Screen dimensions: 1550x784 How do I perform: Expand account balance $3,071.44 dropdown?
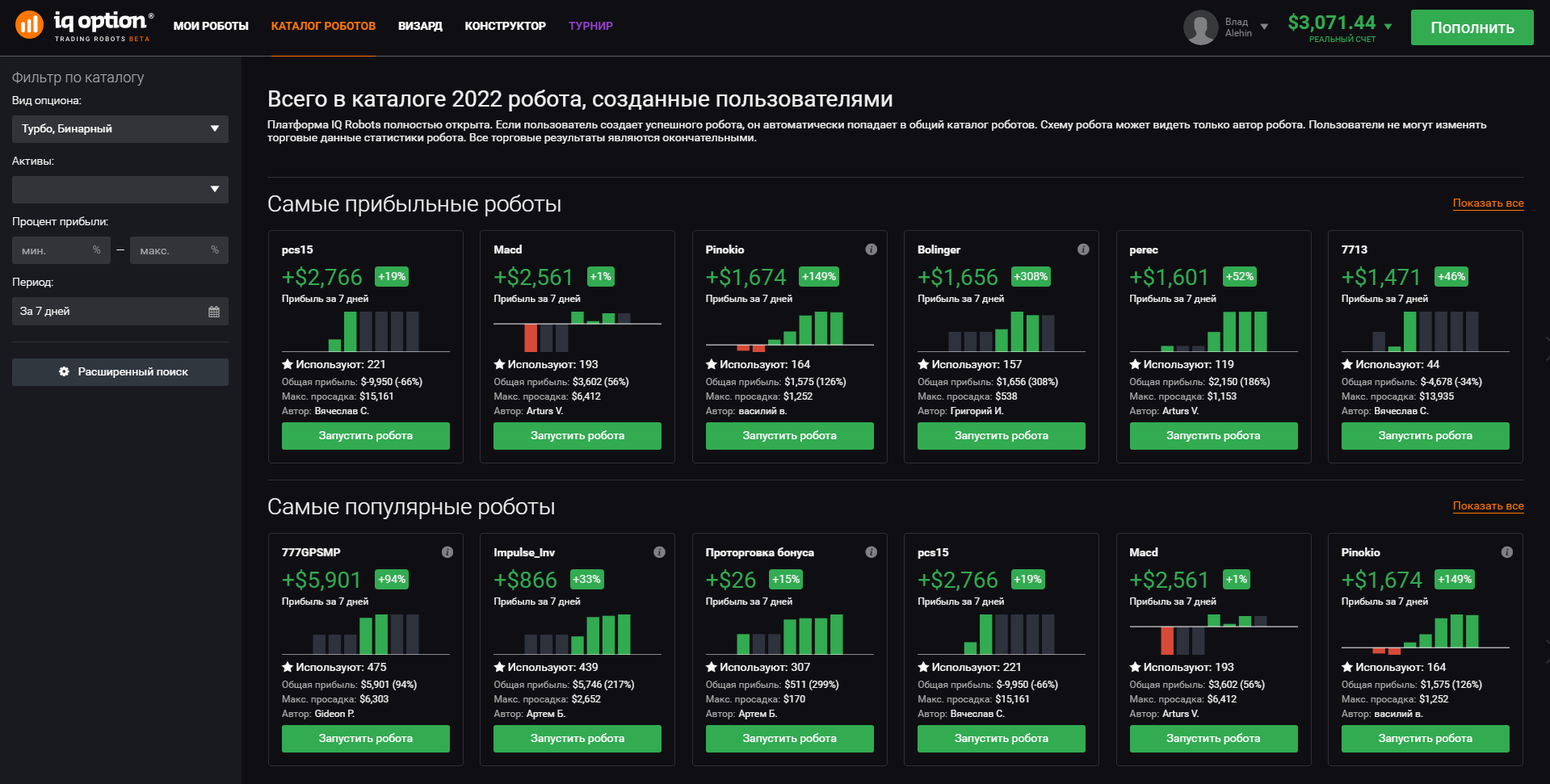pos(1388,27)
